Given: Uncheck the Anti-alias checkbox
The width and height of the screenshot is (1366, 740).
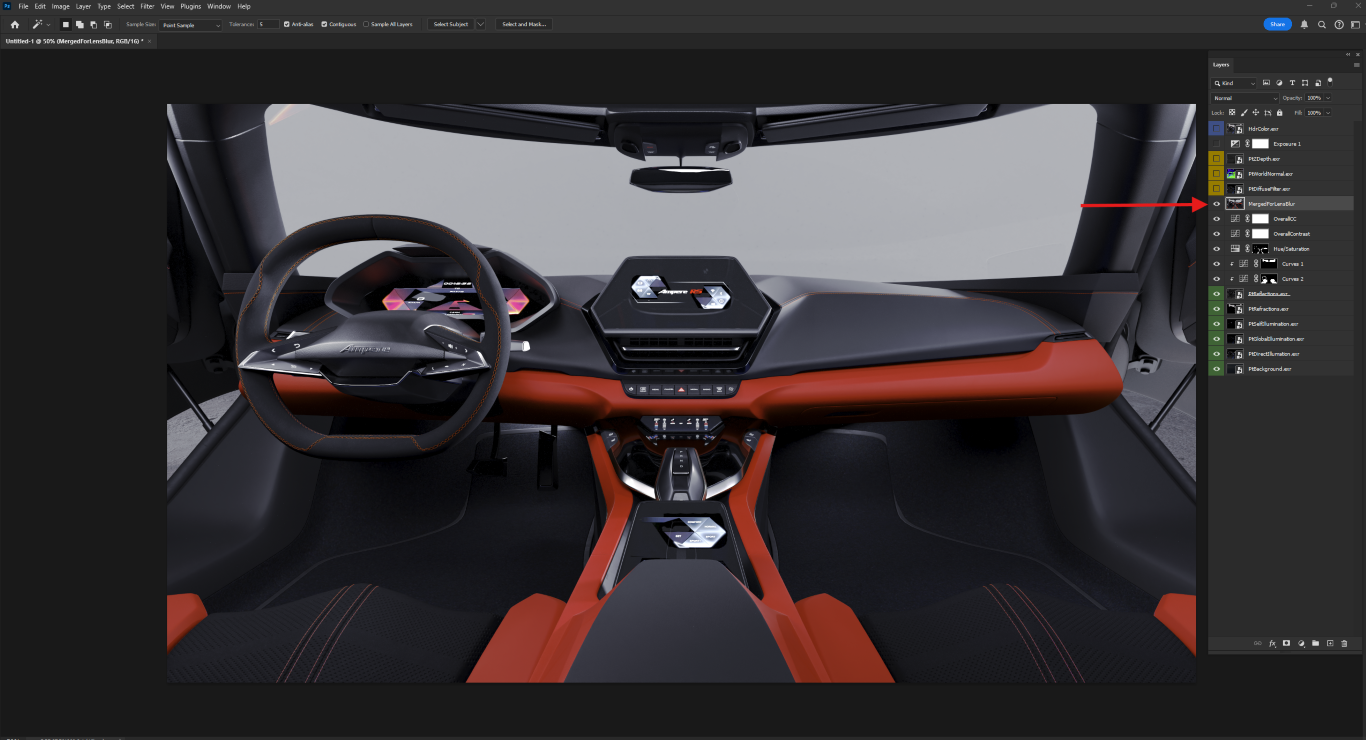Looking at the screenshot, I should tap(287, 24).
